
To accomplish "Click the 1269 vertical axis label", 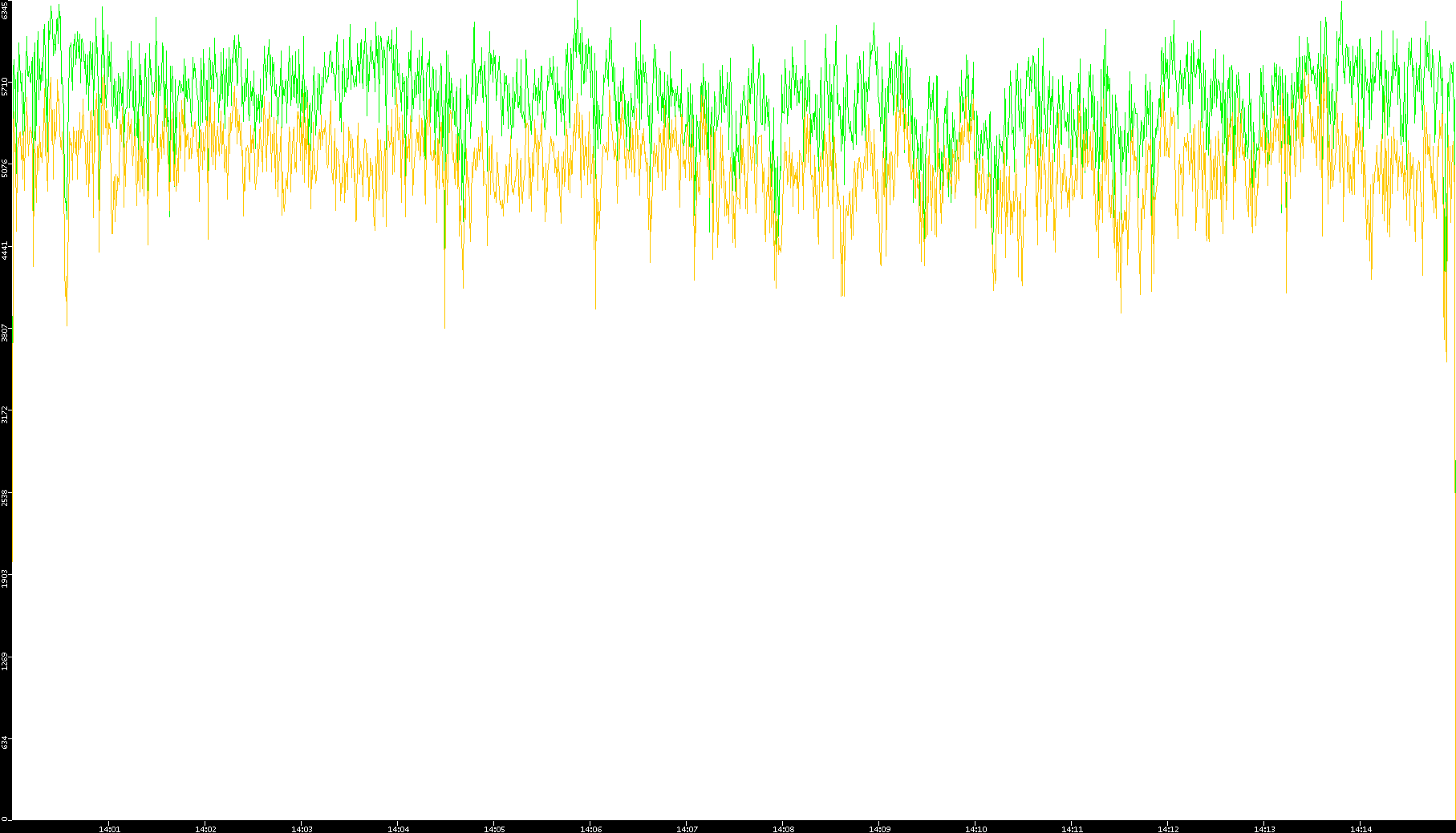I will point(5,661).
